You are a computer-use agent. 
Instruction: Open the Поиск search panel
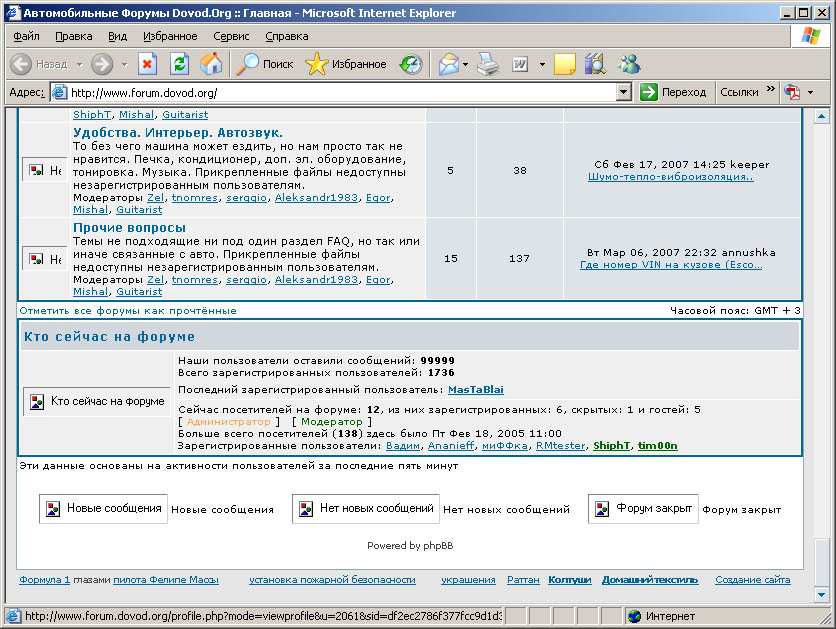click(265, 64)
